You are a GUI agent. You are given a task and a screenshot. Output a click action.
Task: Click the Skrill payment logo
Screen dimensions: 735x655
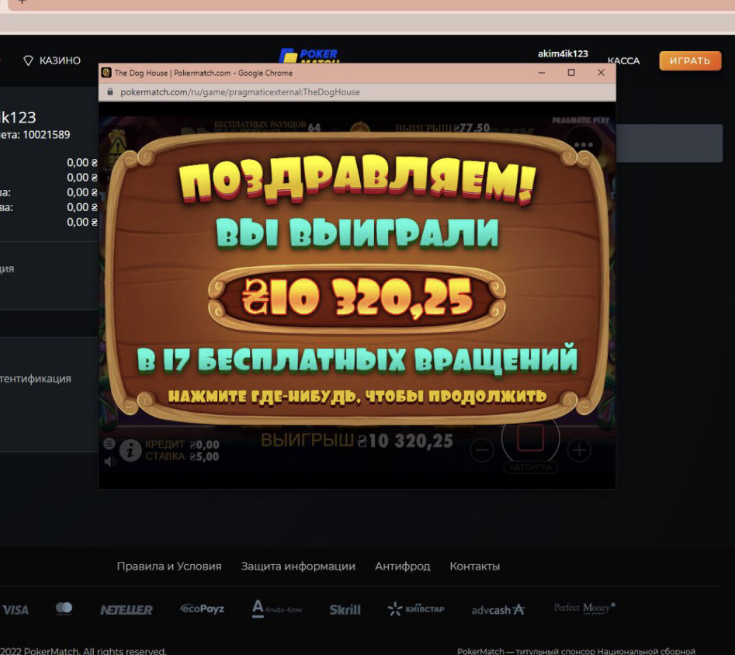(345, 610)
